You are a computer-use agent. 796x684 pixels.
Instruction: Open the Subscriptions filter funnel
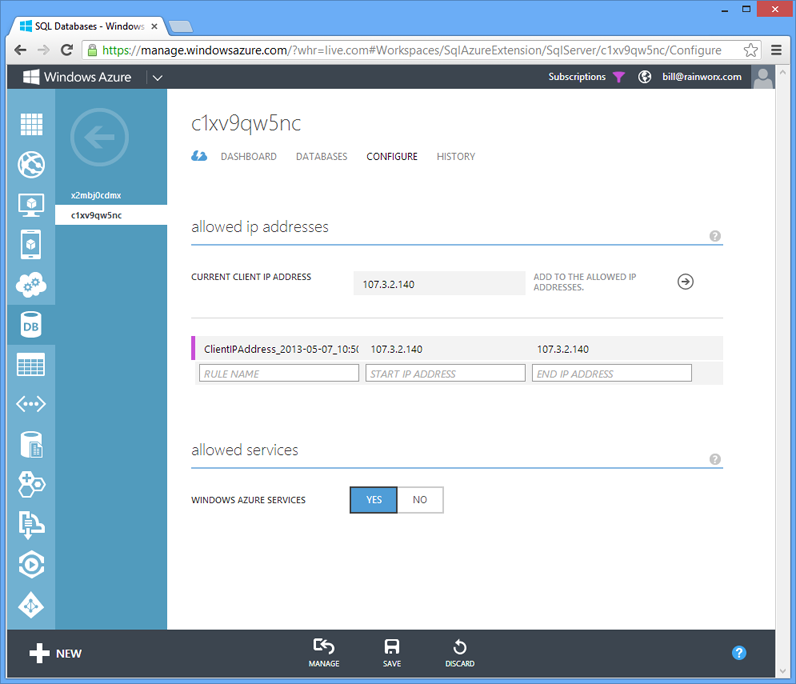(x=618, y=77)
